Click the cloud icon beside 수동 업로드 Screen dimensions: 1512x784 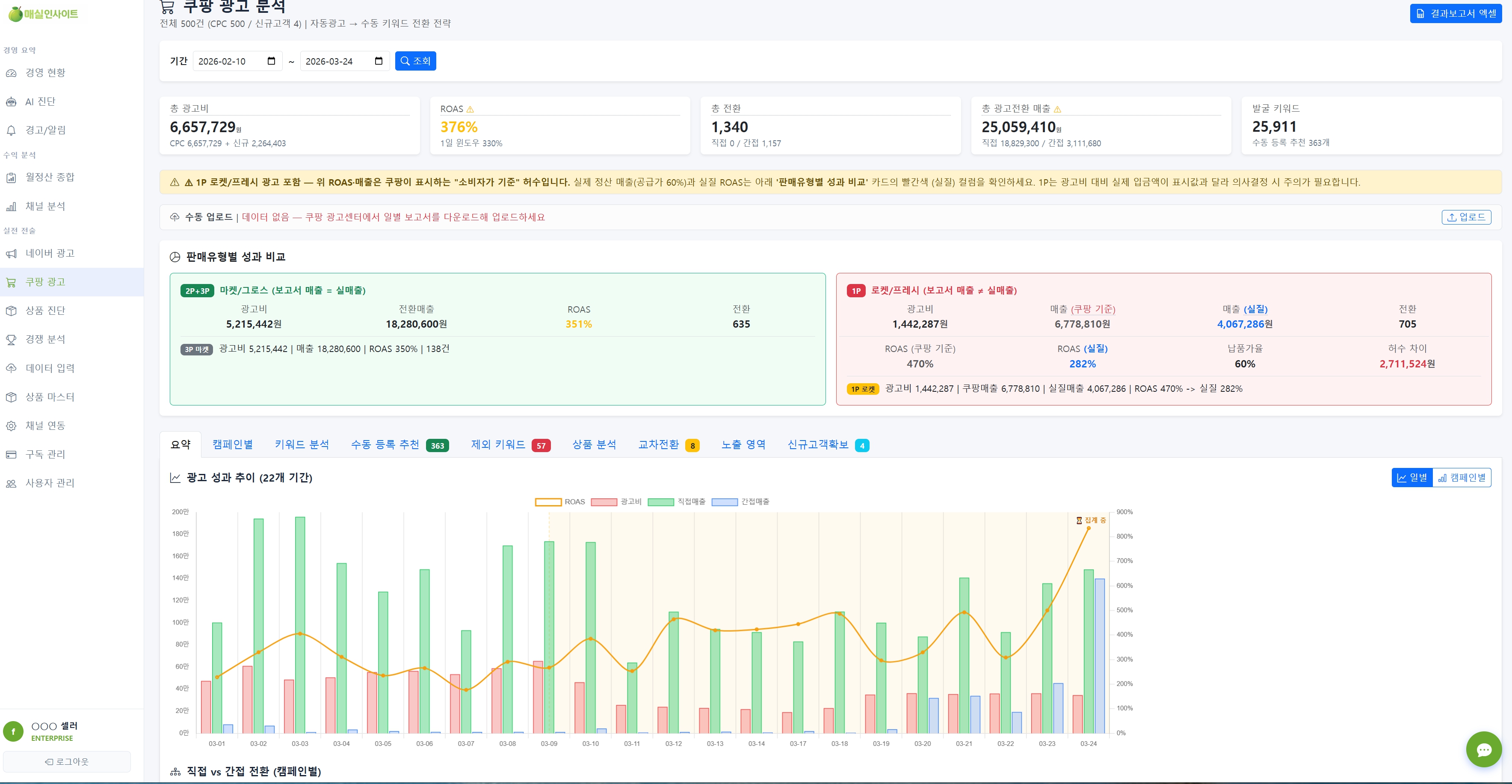coord(175,217)
